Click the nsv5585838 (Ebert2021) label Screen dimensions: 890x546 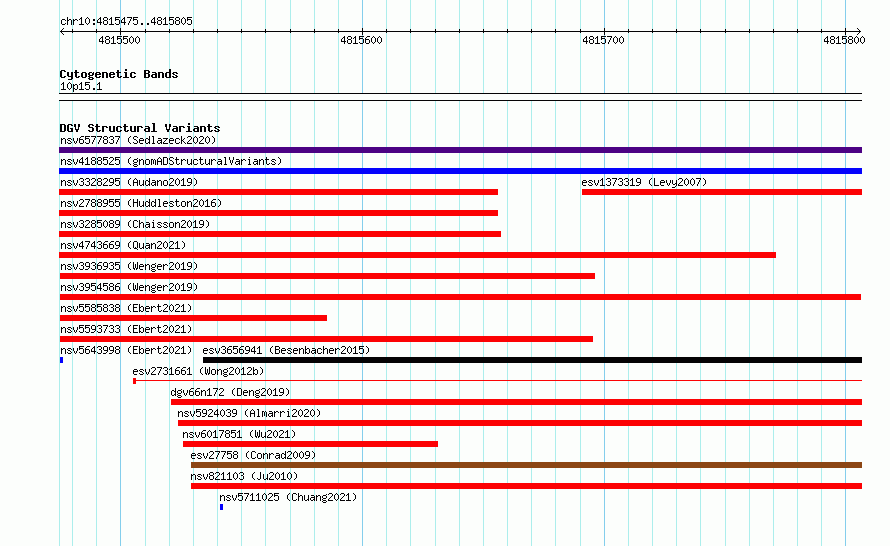pyautogui.click(x=126, y=308)
